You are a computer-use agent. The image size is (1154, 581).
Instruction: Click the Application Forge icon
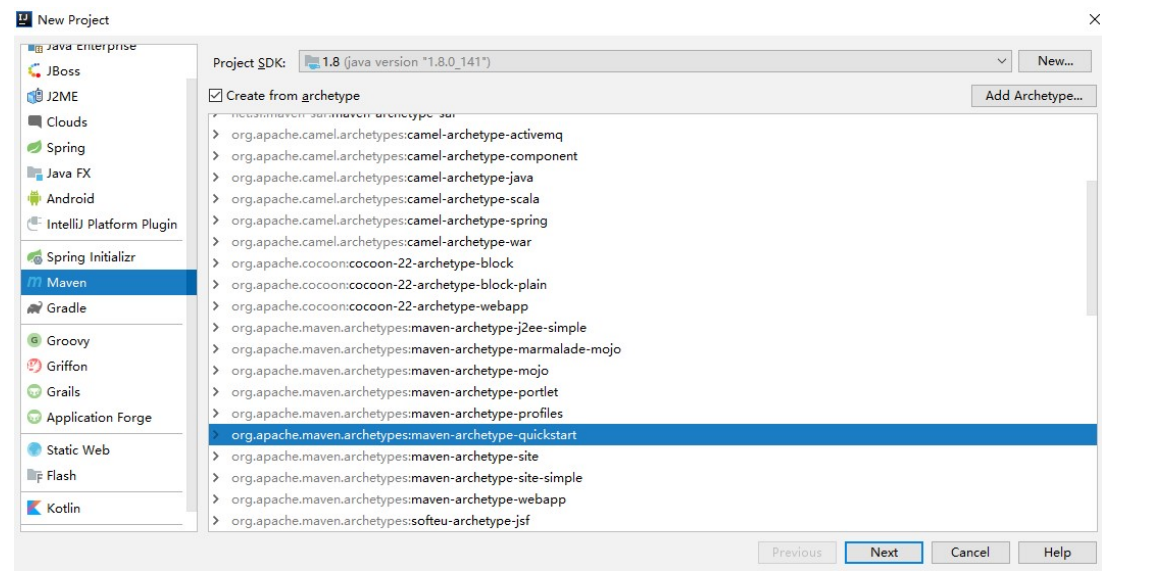point(35,417)
